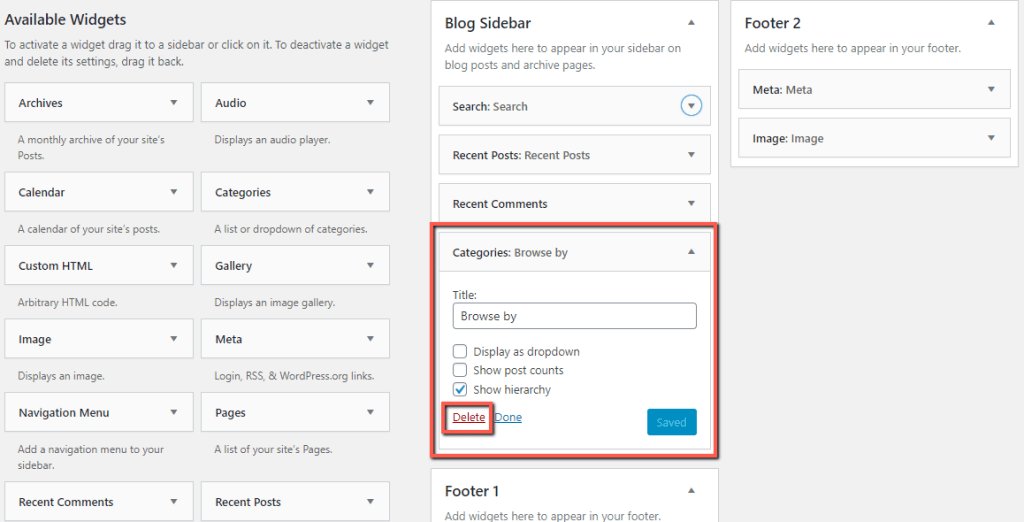Screen dimensions: 1024x522
Task: Select the Gallery widget title
Action: pyautogui.click(x=233, y=266)
